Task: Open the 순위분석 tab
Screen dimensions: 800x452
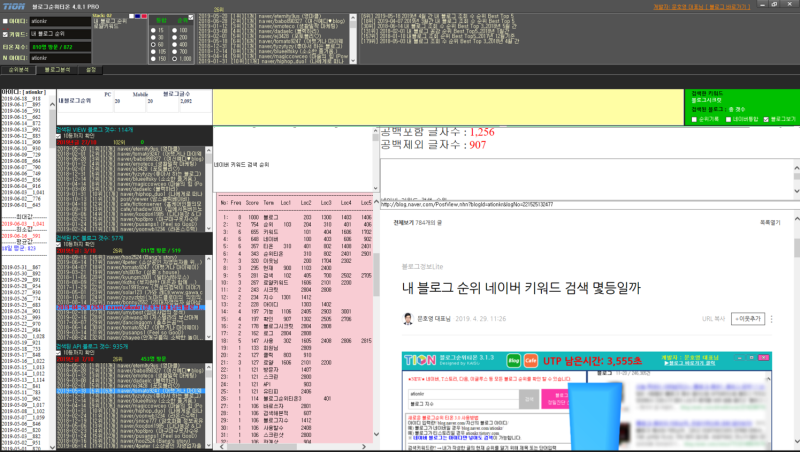Action: point(19,70)
